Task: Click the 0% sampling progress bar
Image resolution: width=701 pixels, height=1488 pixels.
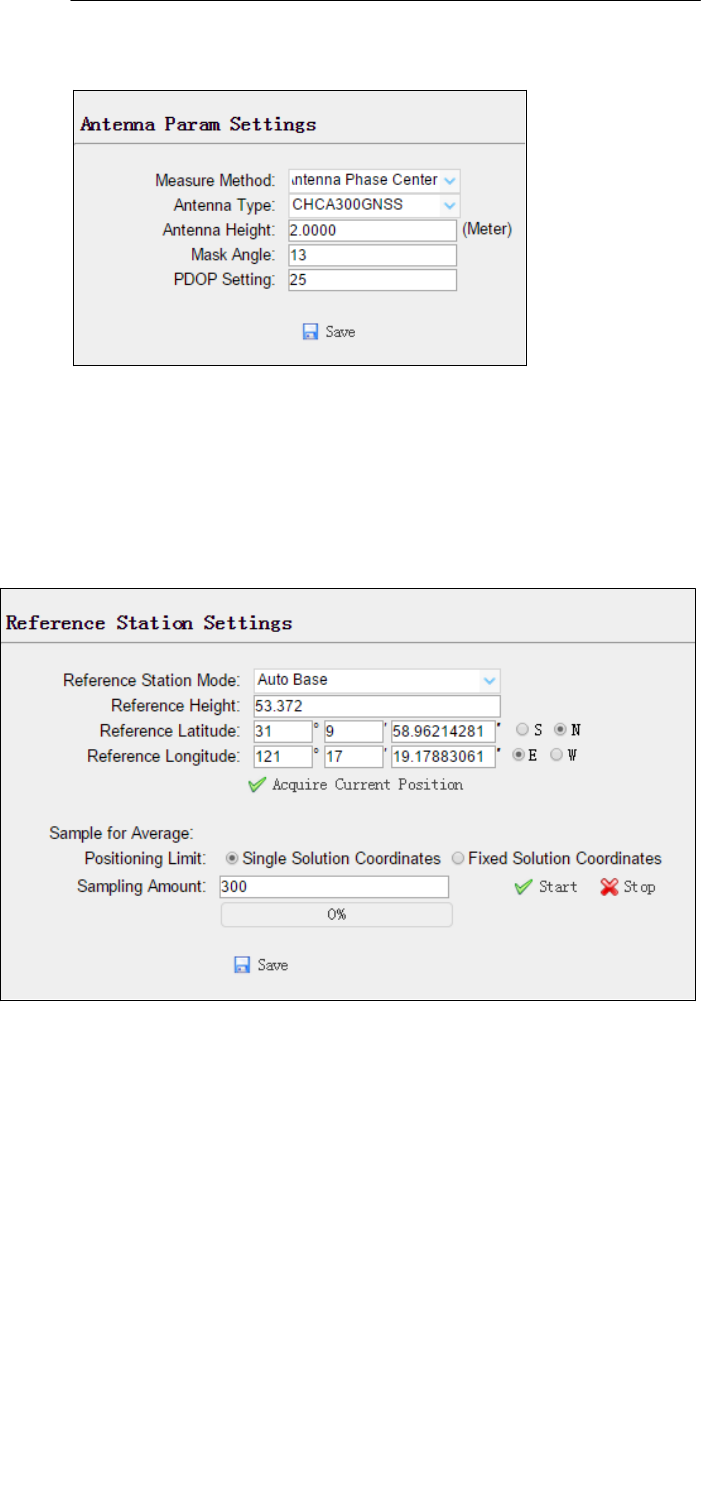Action: click(336, 915)
